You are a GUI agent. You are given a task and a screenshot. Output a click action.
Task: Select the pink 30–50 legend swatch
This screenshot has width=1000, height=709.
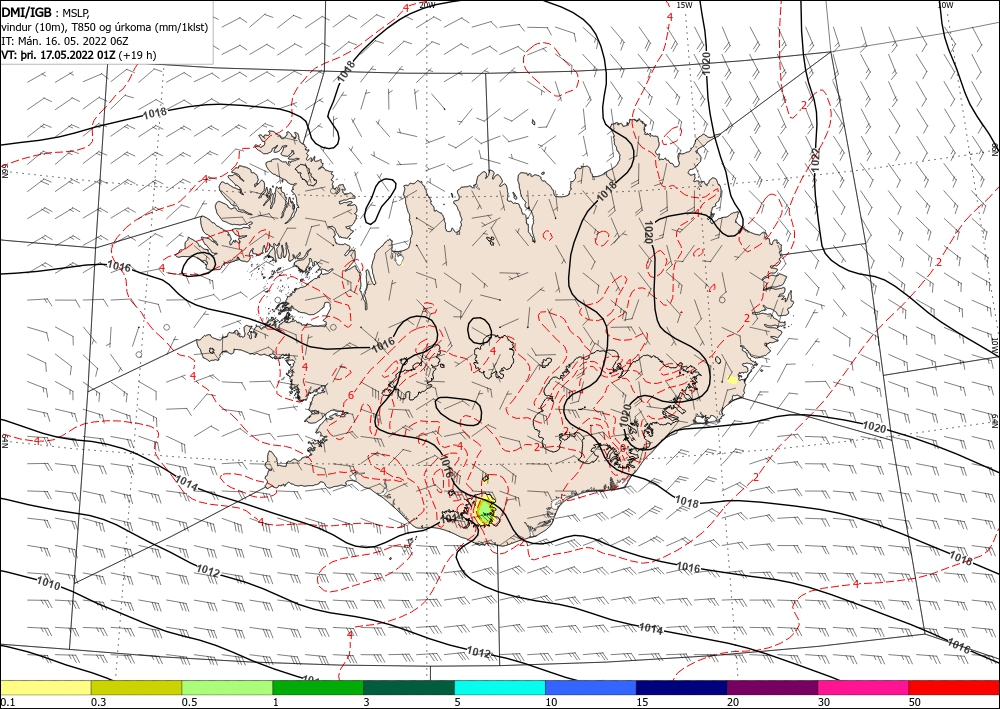(864, 687)
